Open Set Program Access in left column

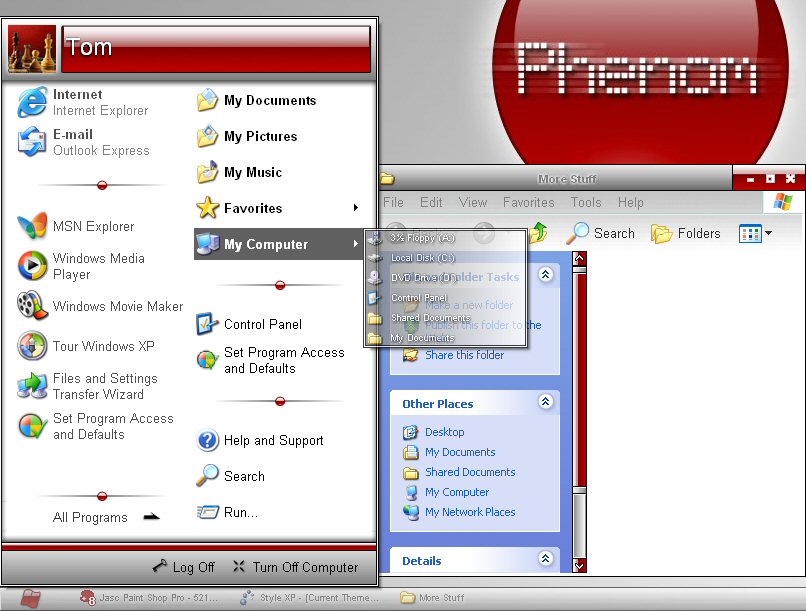(x=96, y=426)
